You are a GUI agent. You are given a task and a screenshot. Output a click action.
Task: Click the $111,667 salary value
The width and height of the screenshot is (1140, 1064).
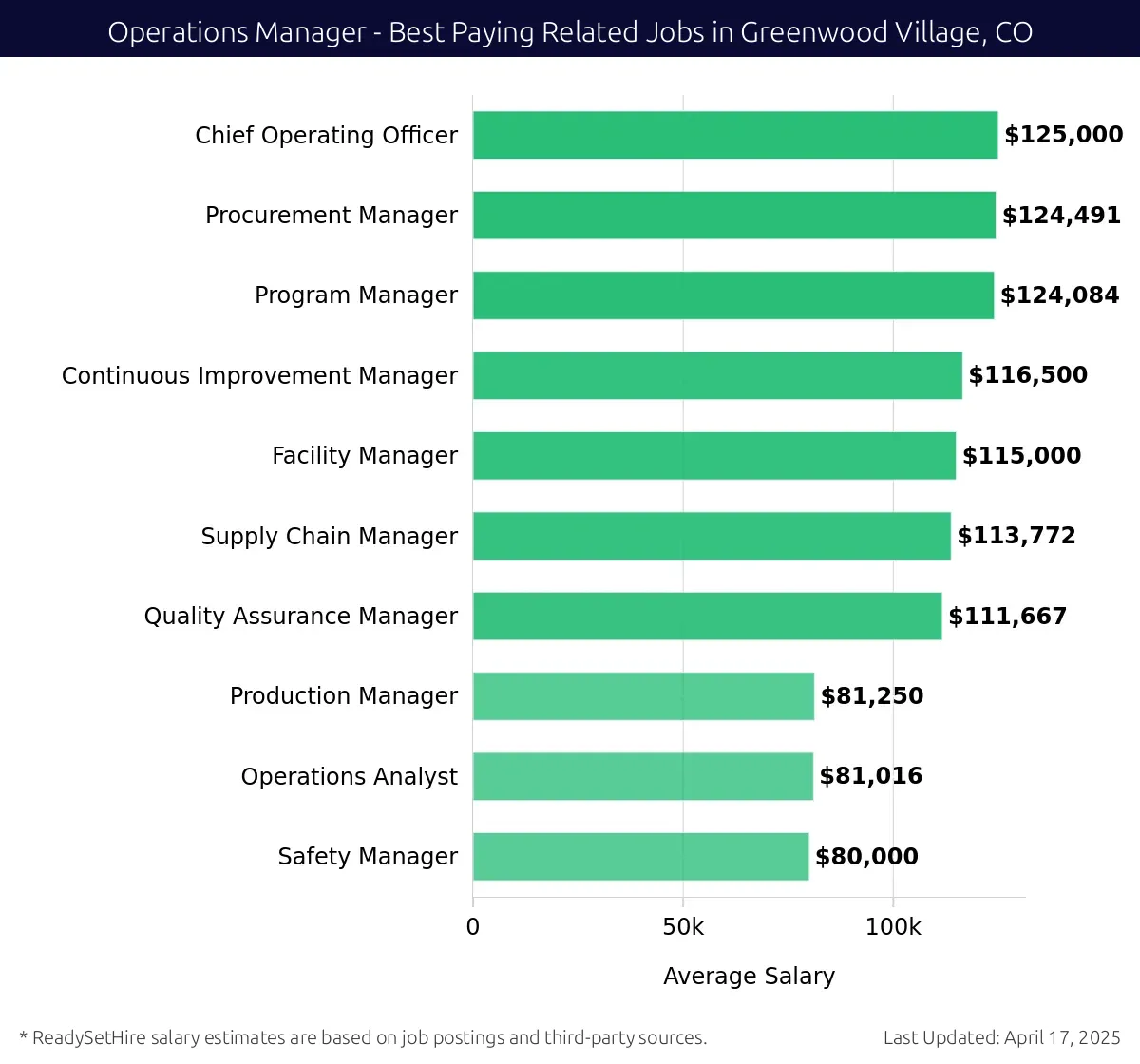[x=1008, y=617]
